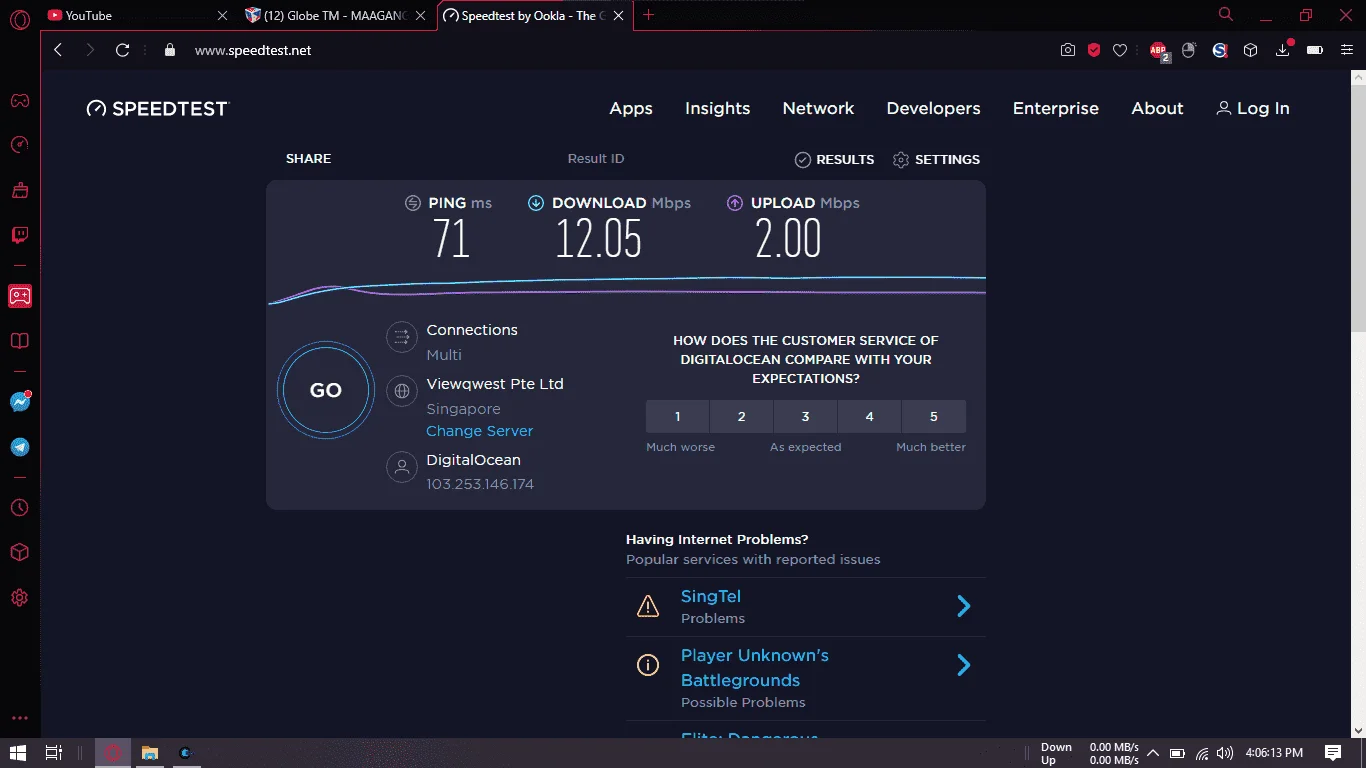Viewport: 1366px width, 768px height.
Task: Click the DigitalOcean provider name
Action: pos(473,460)
